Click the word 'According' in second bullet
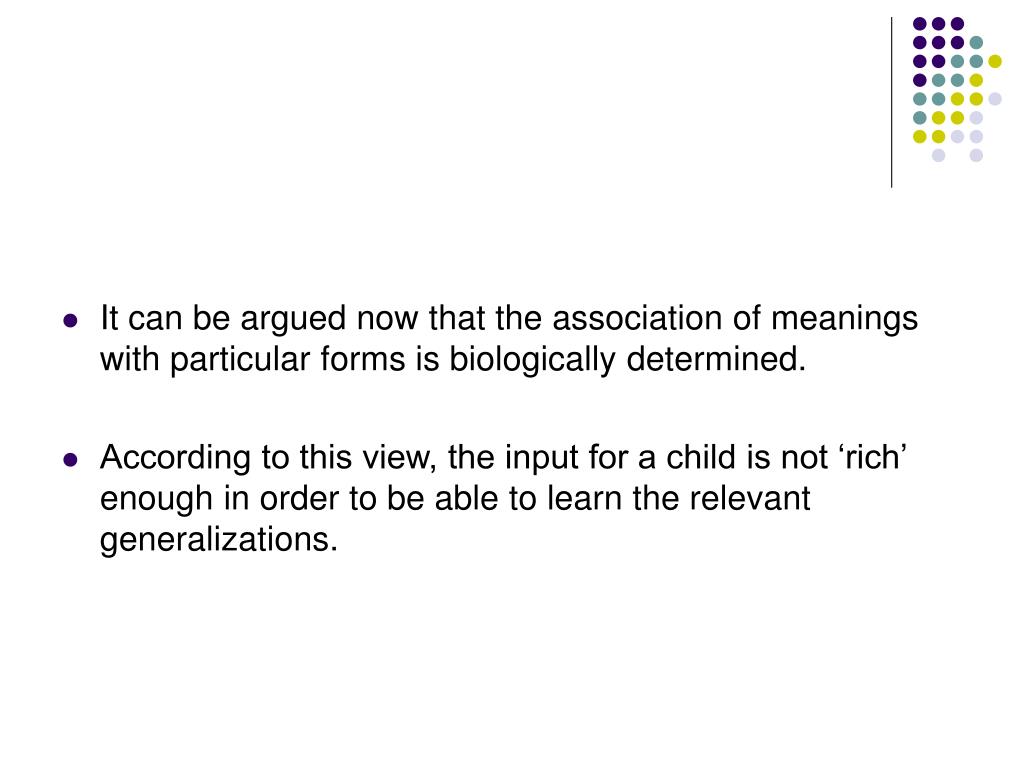 pos(175,458)
